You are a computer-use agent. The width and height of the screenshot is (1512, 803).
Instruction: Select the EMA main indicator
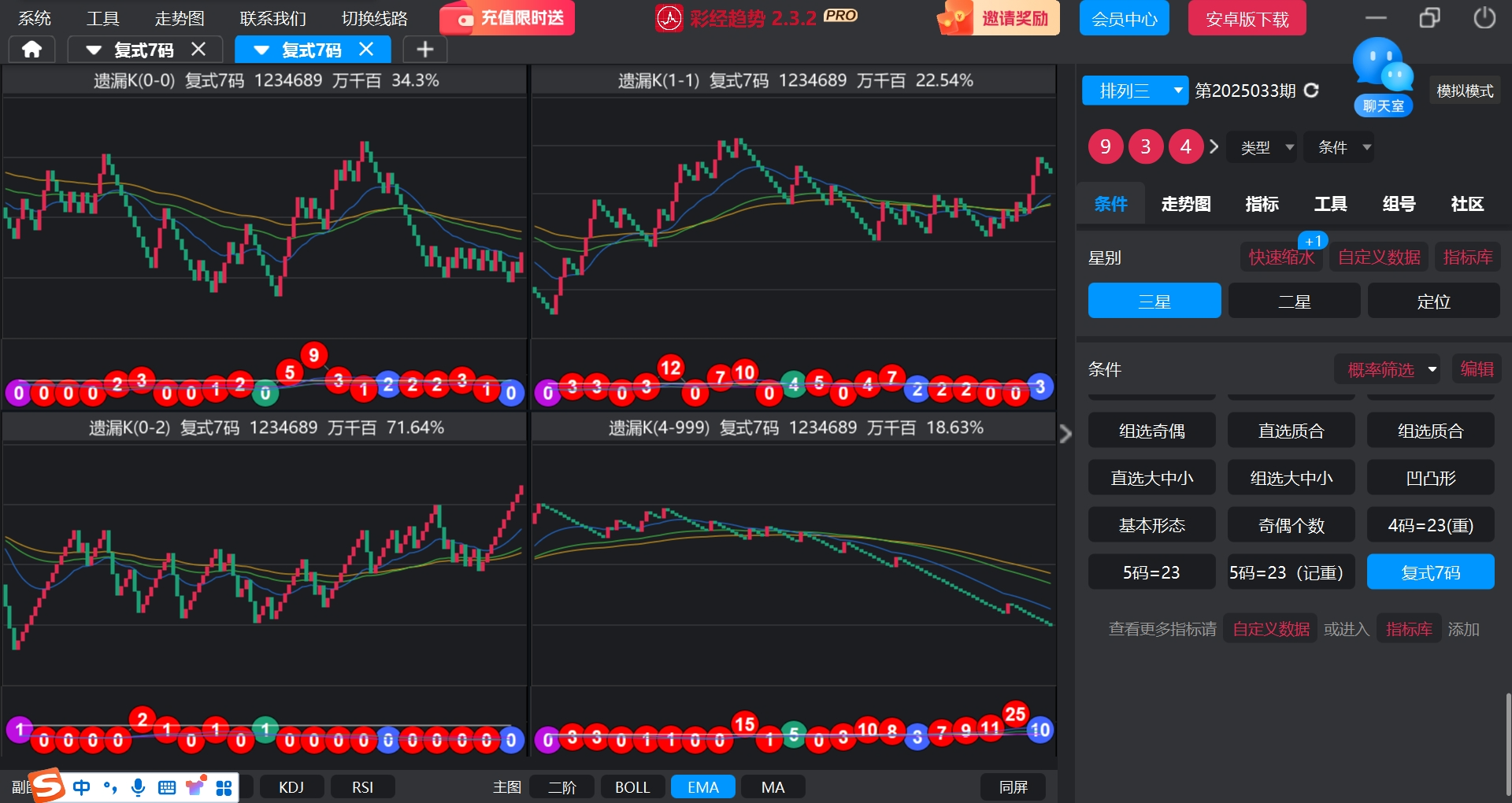703,787
